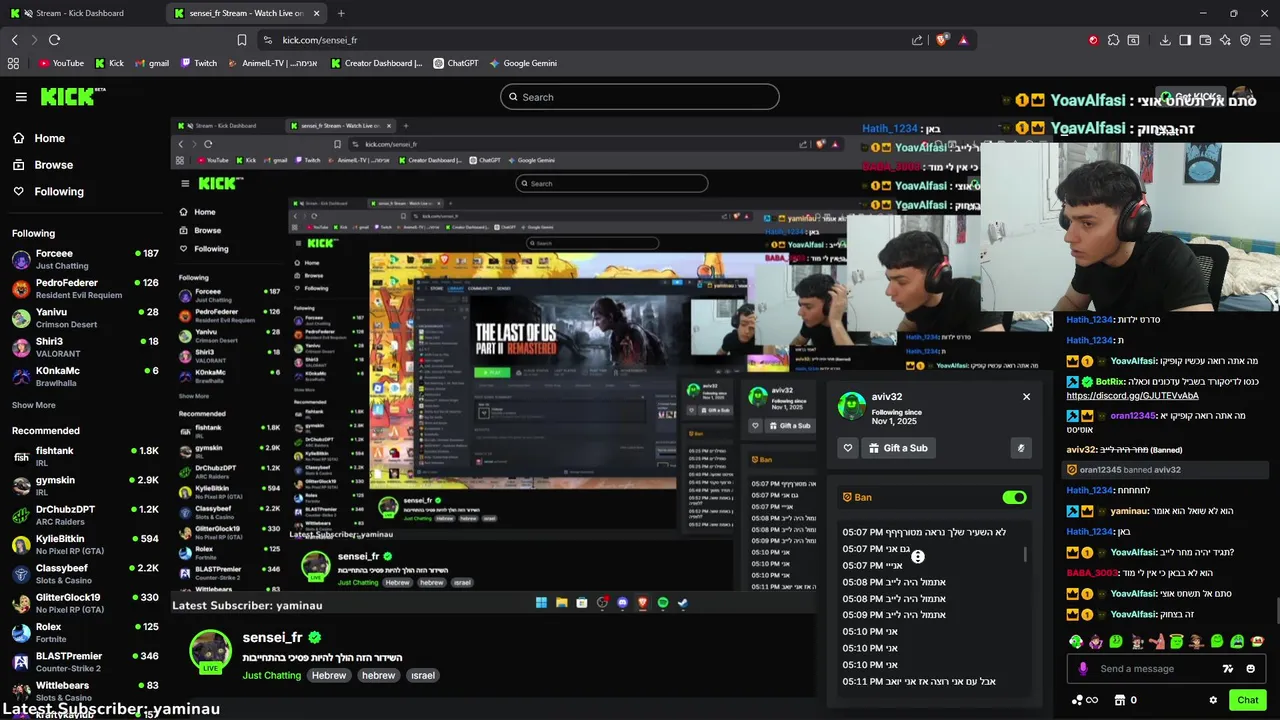Reload the page with the refresh icon

pyautogui.click(x=54, y=40)
